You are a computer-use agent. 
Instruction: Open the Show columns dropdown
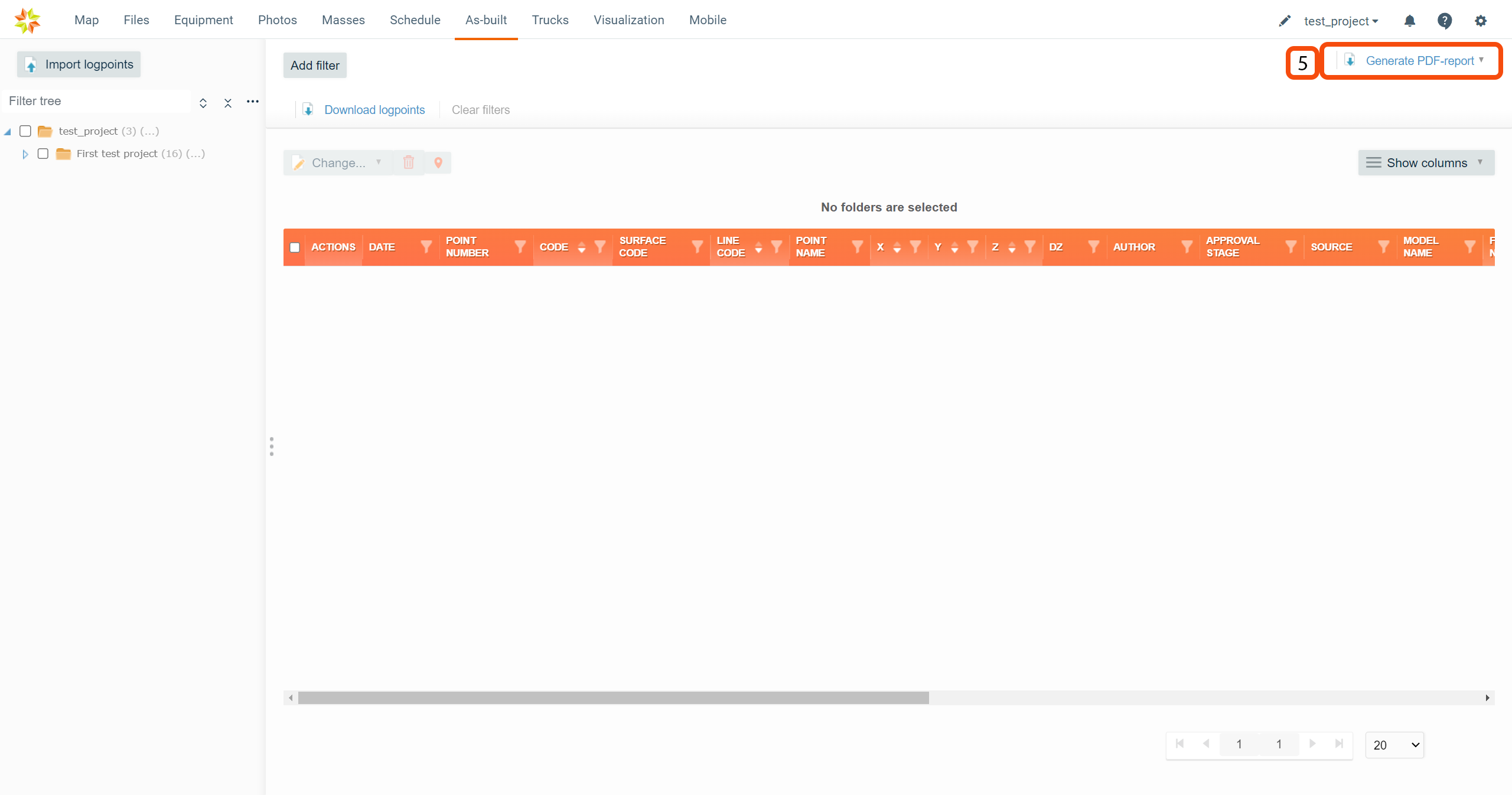coord(1426,163)
